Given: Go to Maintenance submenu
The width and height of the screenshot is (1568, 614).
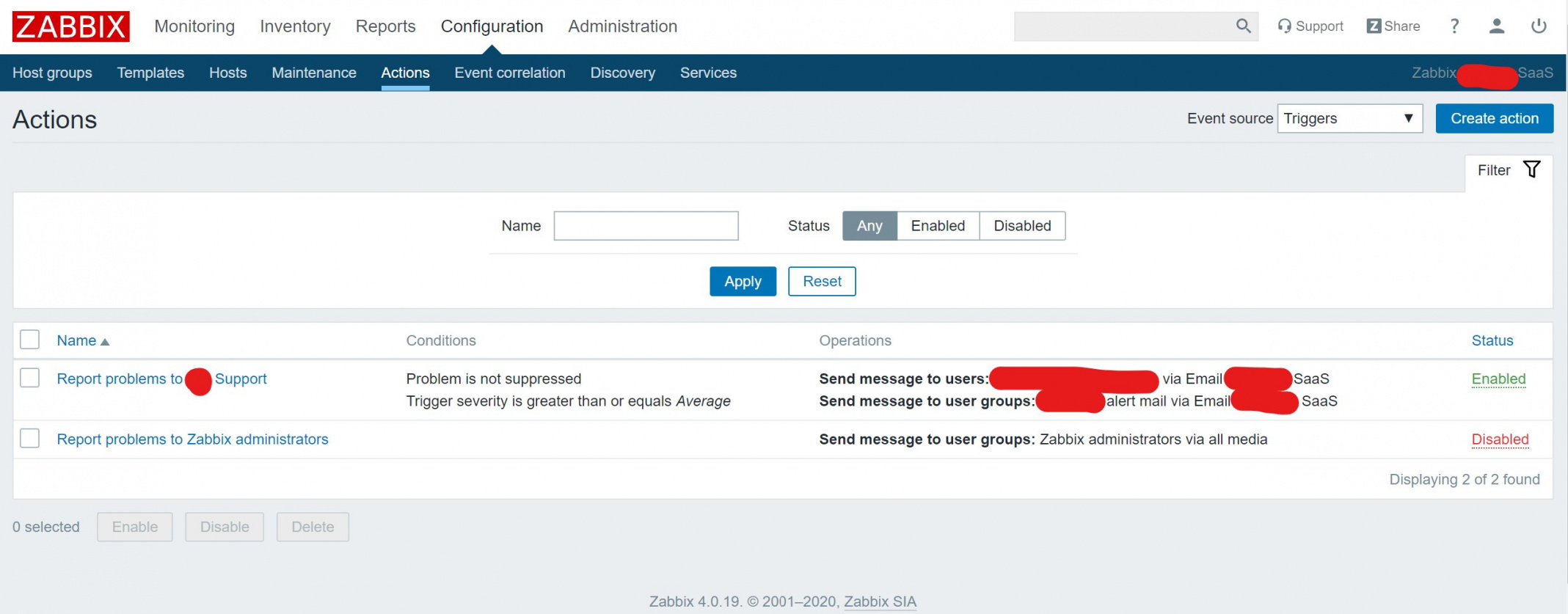Looking at the screenshot, I should pyautogui.click(x=314, y=73).
